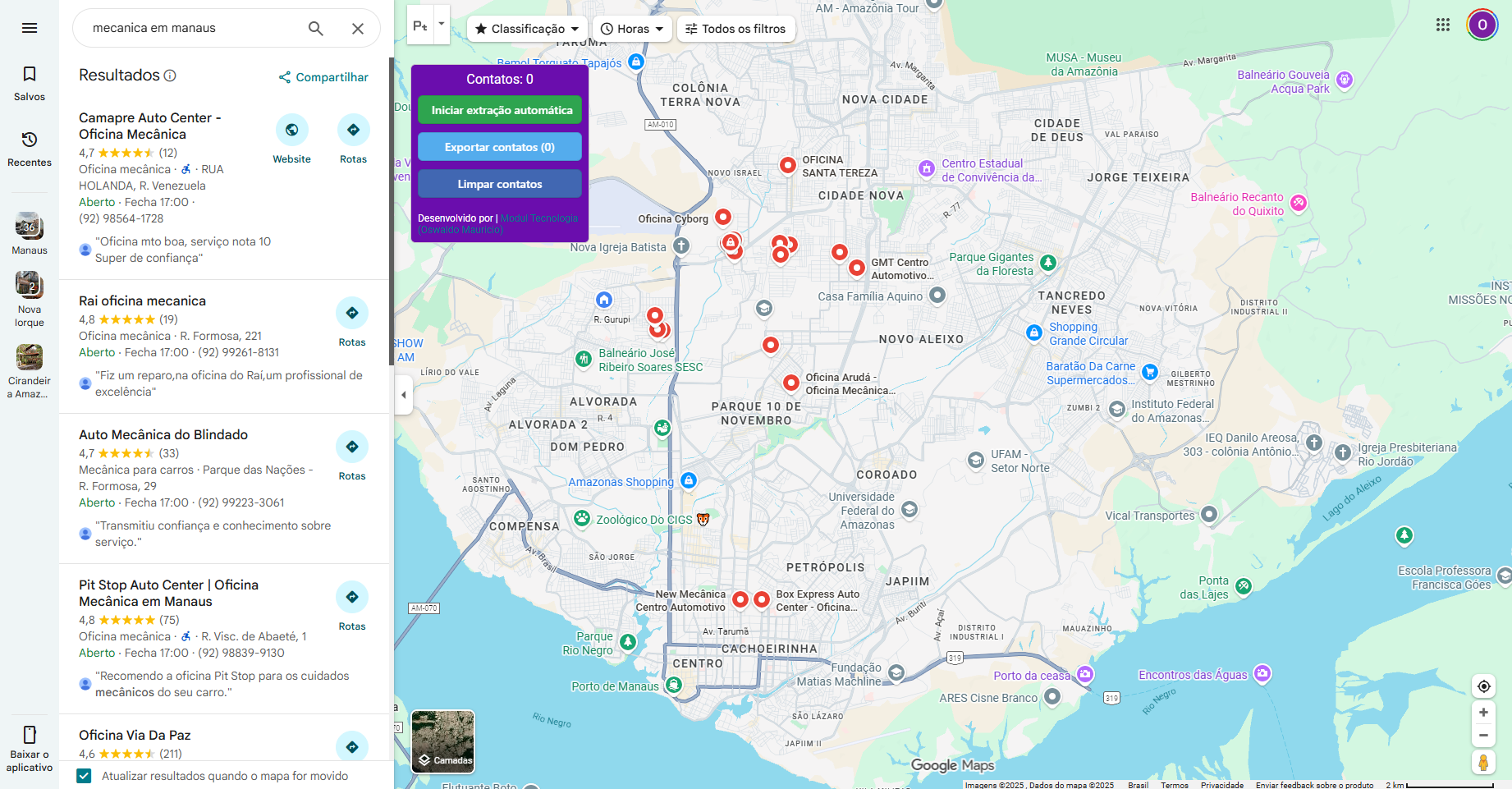Open Oficina Via Da Paz result

(x=135, y=736)
